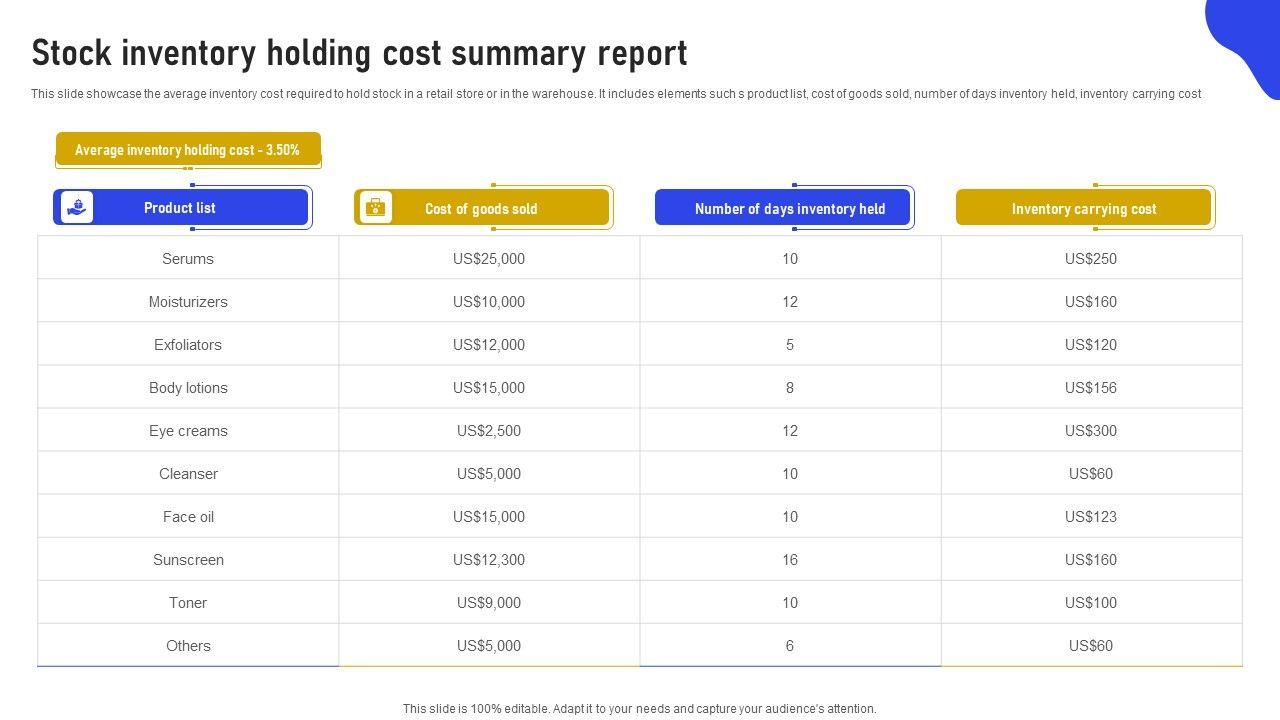Select the Cost of goods sold header
The width and height of the screenshot is (1280, 720).
[481, 209]
